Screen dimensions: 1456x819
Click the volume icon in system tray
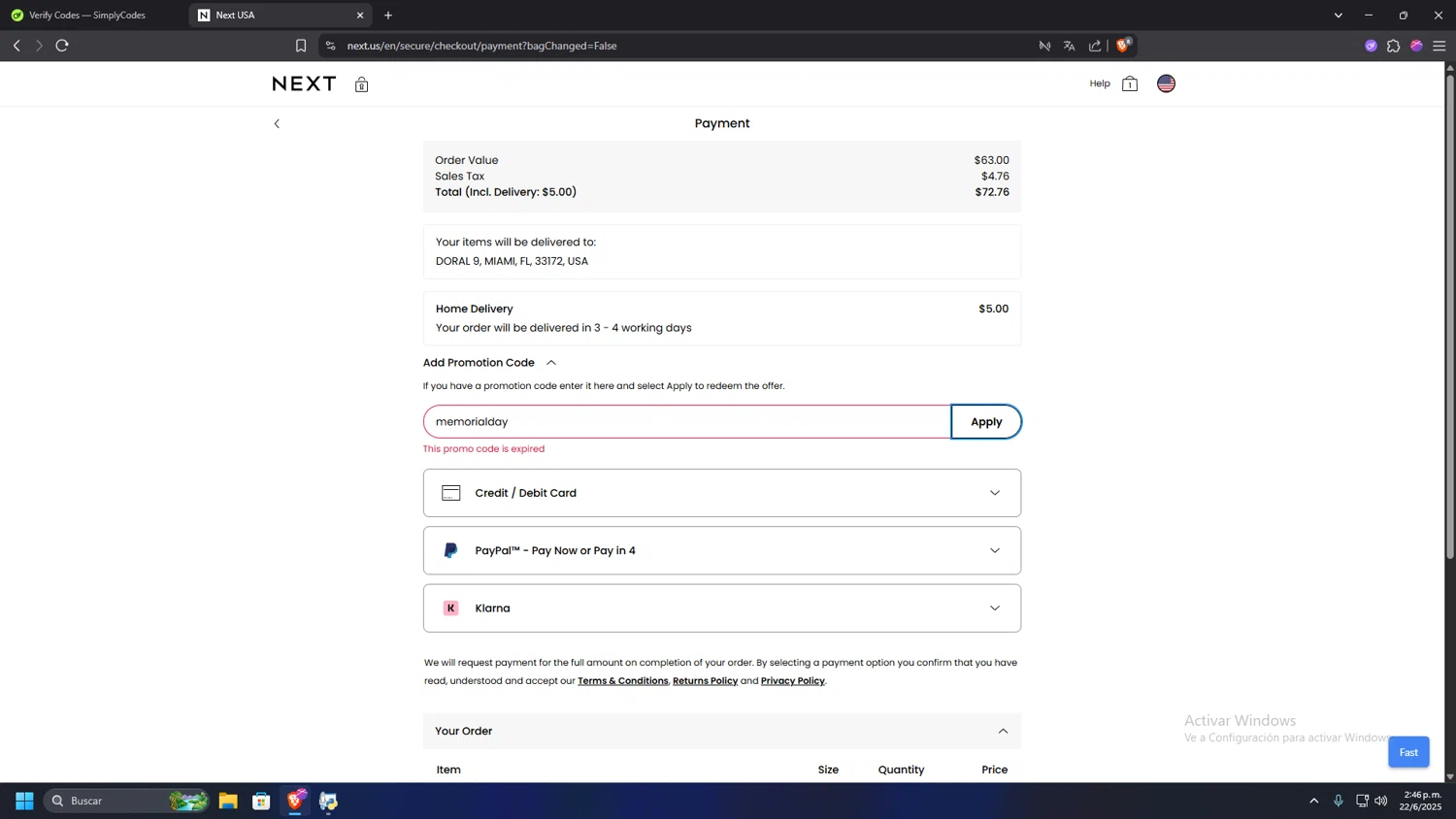[x=1381, y=801]
